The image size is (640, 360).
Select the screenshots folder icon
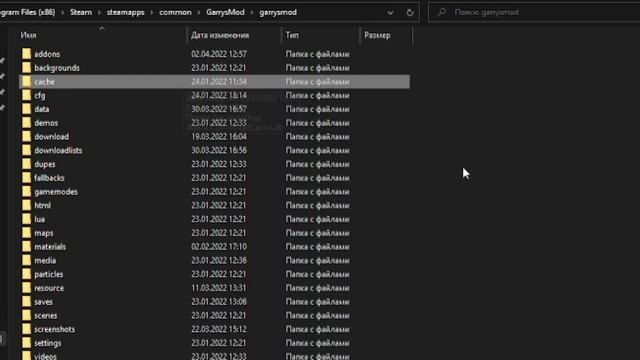pos(27,329)
